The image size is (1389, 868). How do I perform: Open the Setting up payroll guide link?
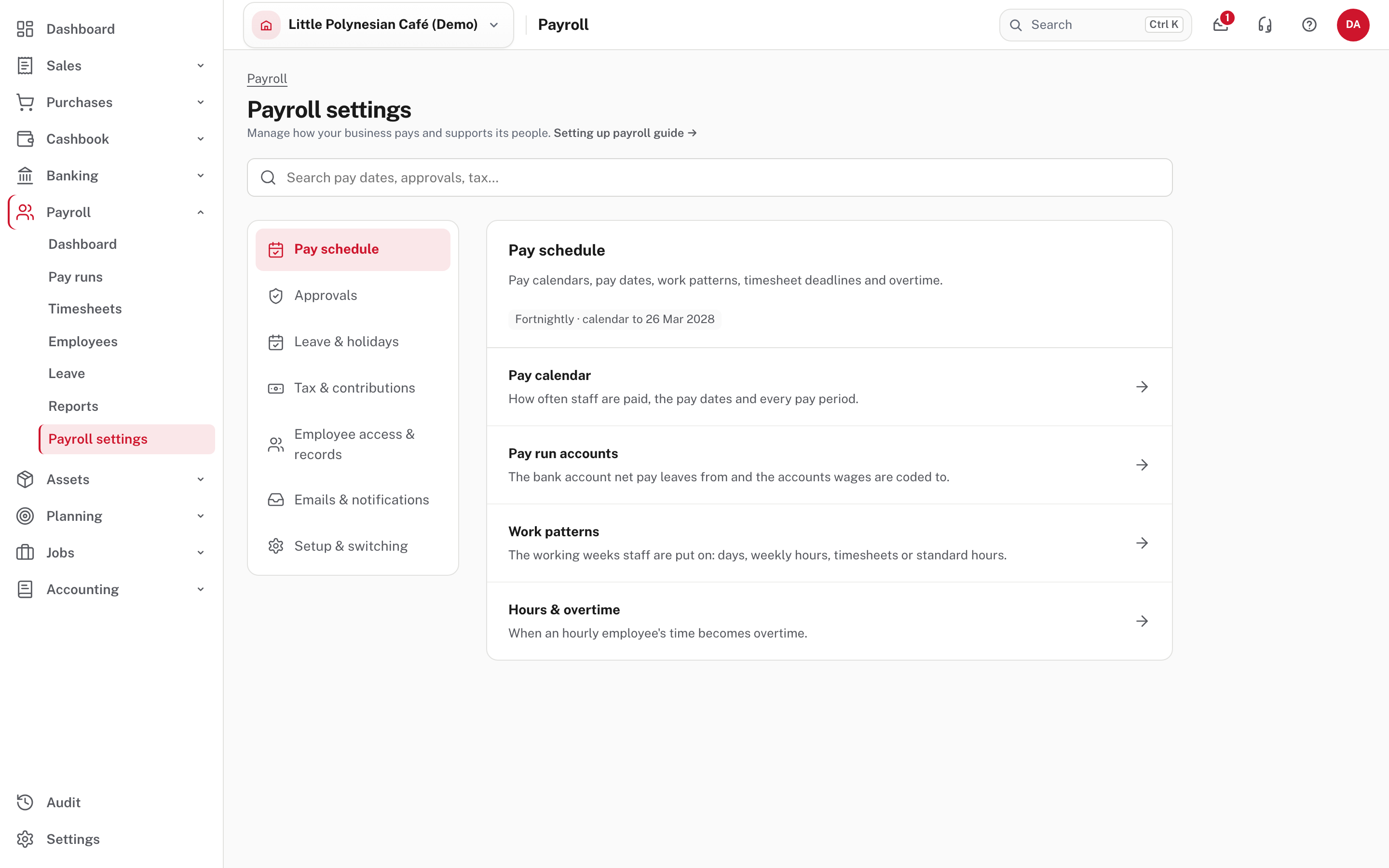pos(625,133)
